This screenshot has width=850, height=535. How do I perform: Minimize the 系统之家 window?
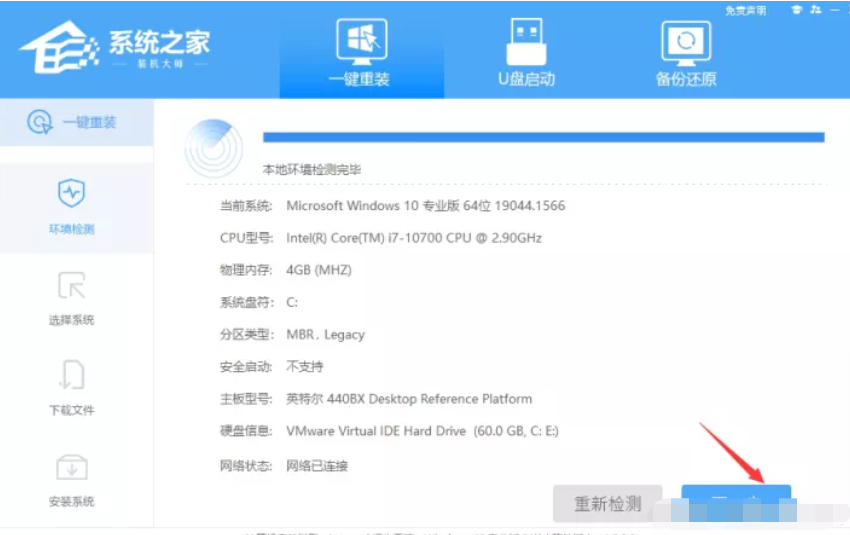(x=835, y=10)
